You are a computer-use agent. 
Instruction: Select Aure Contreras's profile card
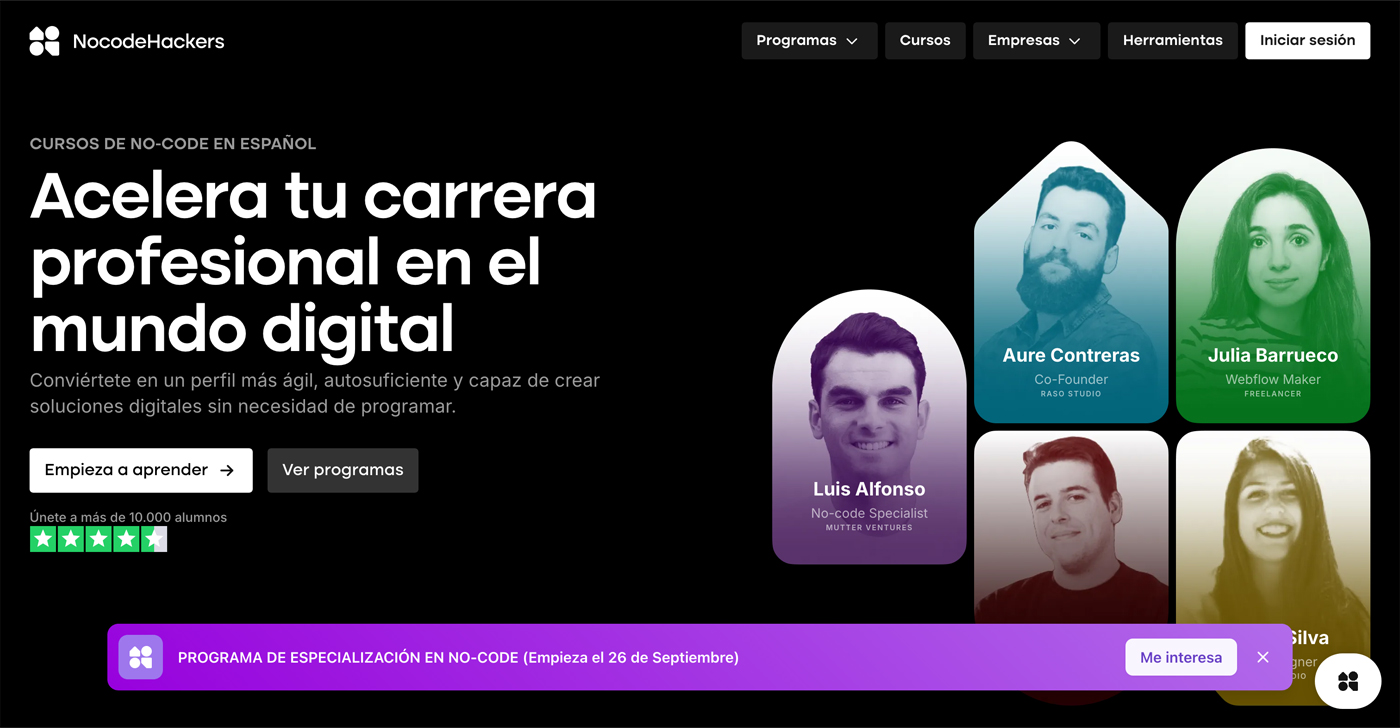[x=1071, y=282]
